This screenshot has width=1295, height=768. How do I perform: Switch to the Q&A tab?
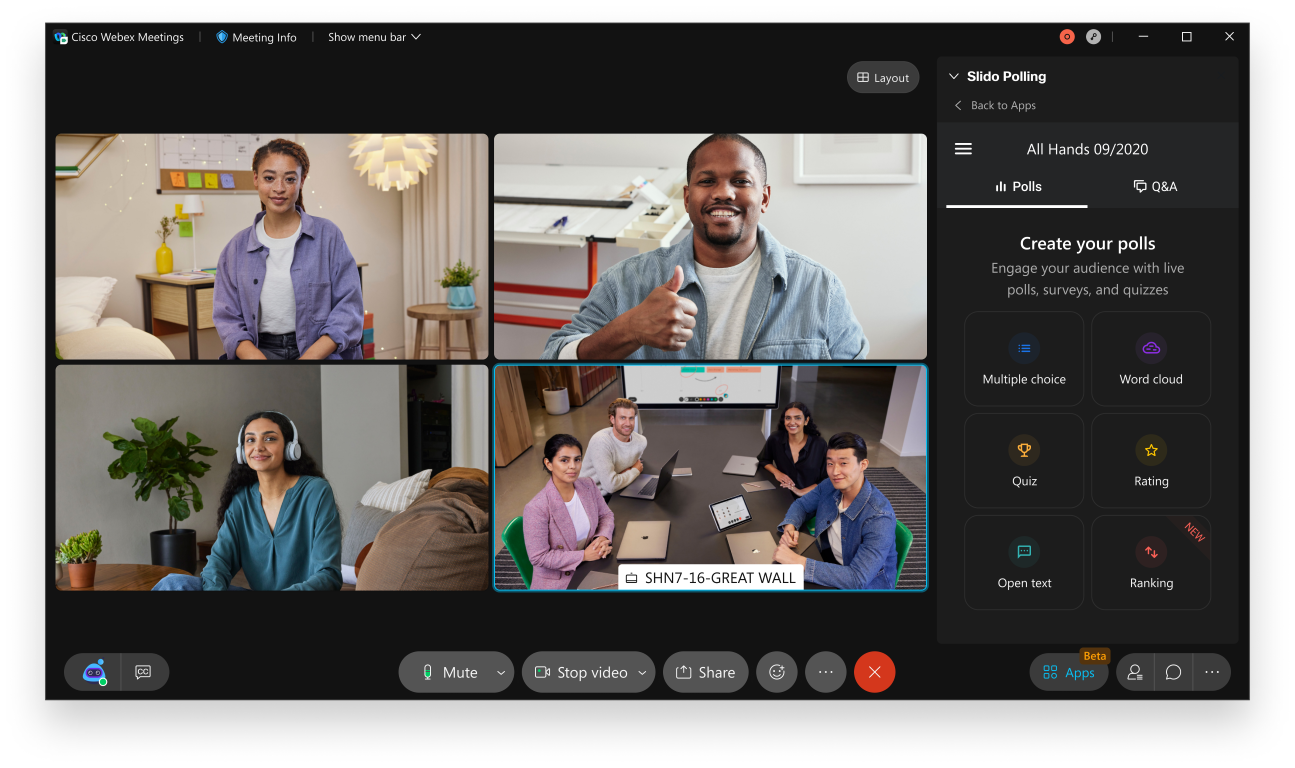(1155, 187)
